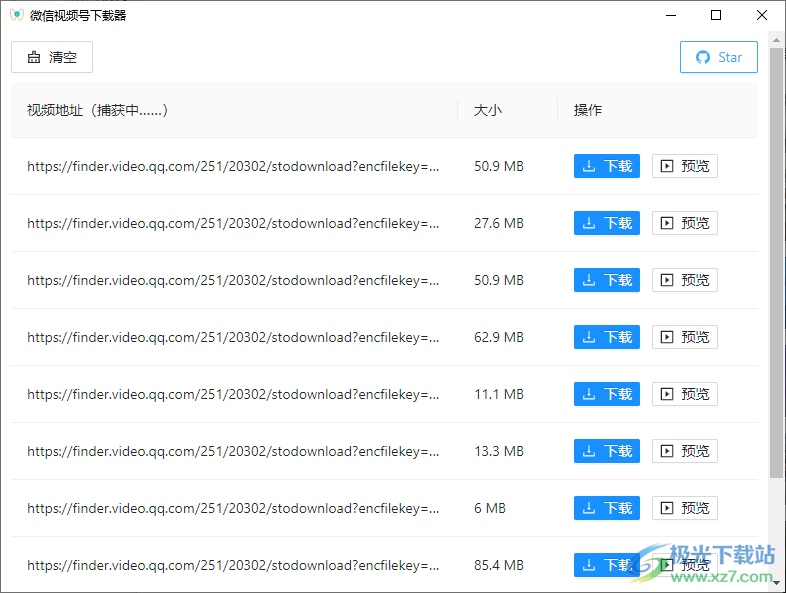
Task: Click the 85.4 MB size cell
Action: point(499,565)
